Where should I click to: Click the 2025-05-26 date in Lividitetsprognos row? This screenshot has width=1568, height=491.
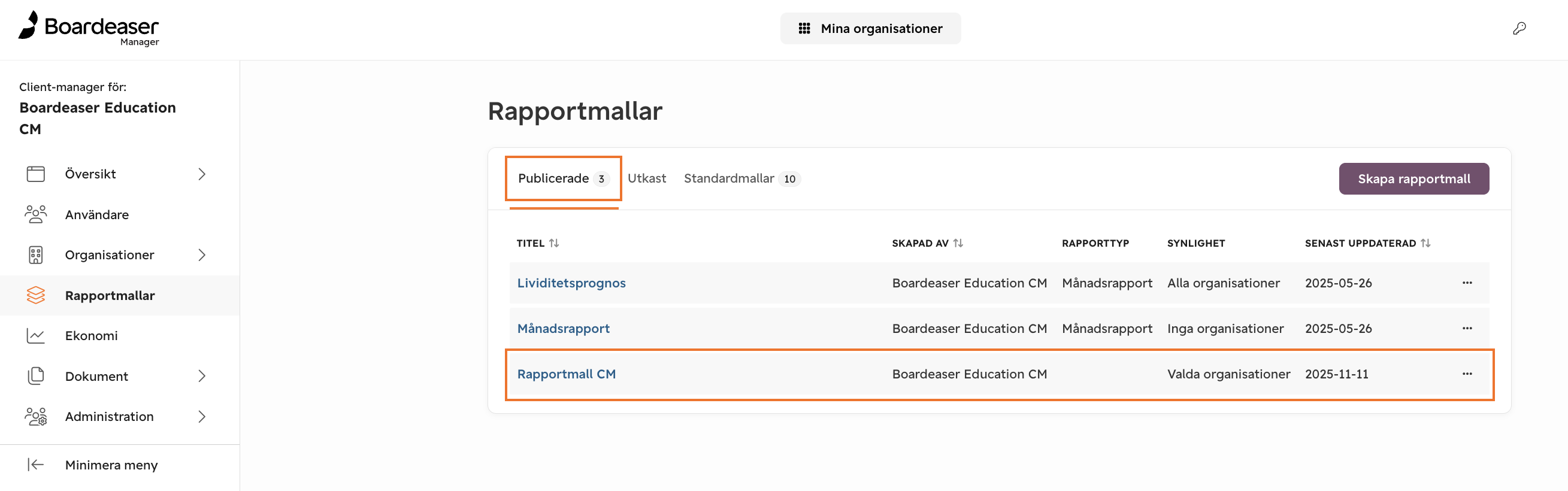click(1338, 283)
